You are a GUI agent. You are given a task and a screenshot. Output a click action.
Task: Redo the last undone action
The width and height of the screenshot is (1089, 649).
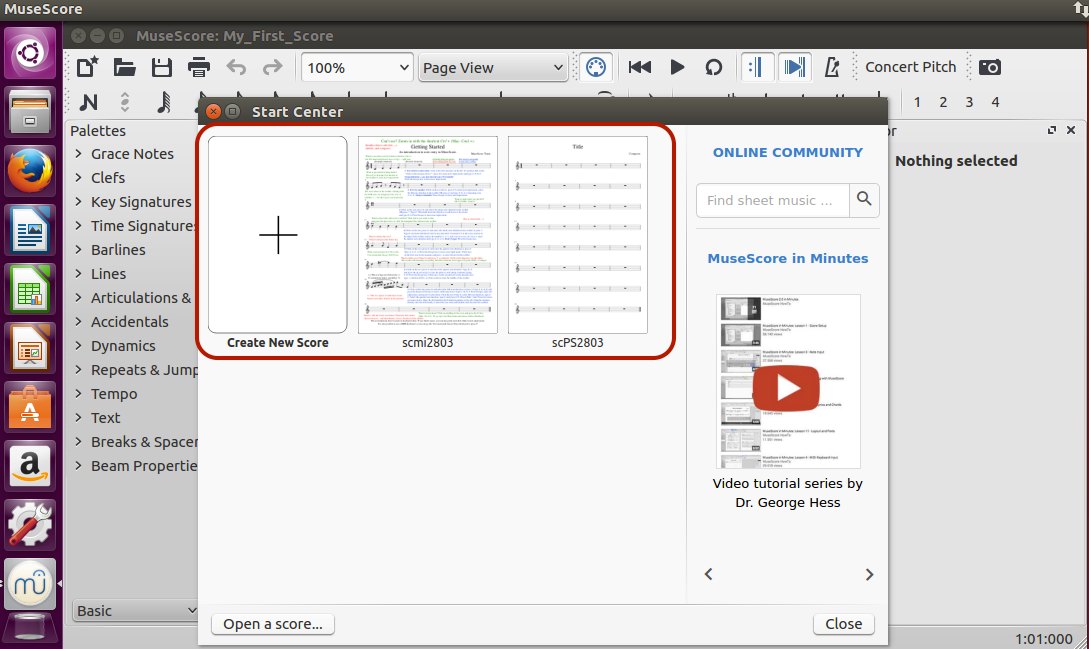(x=272, y=67)
